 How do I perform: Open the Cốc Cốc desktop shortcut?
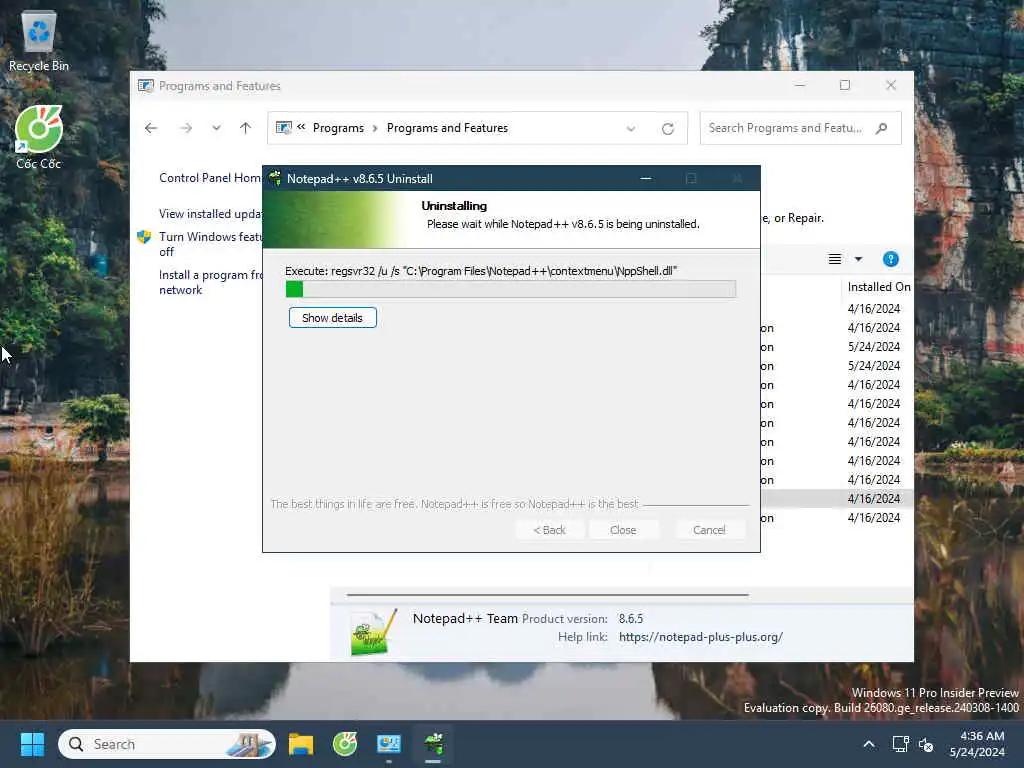pos(39,137)
